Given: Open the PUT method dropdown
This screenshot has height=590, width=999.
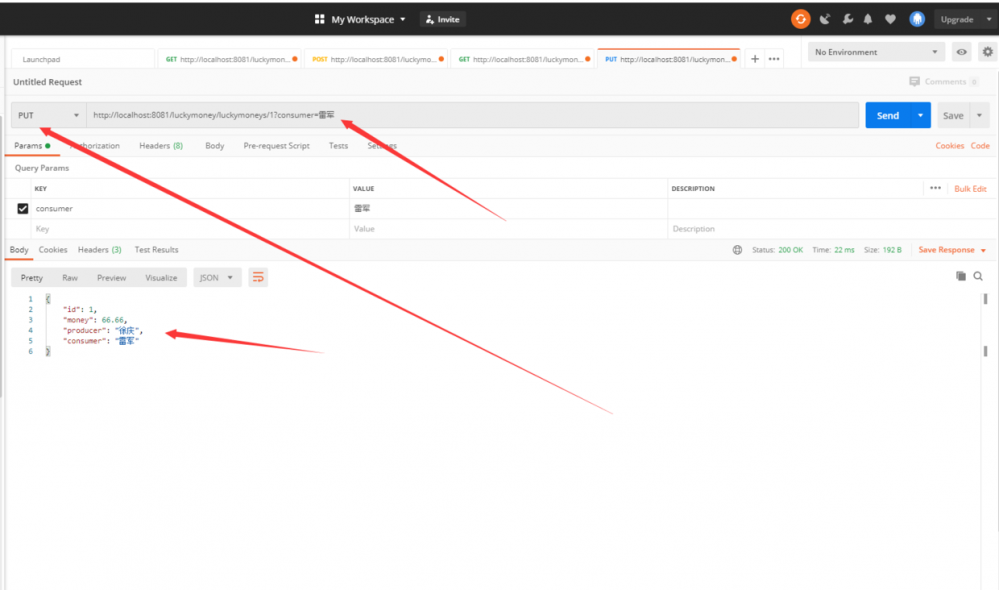Looking at the screenshot, I should click(48, 115).
